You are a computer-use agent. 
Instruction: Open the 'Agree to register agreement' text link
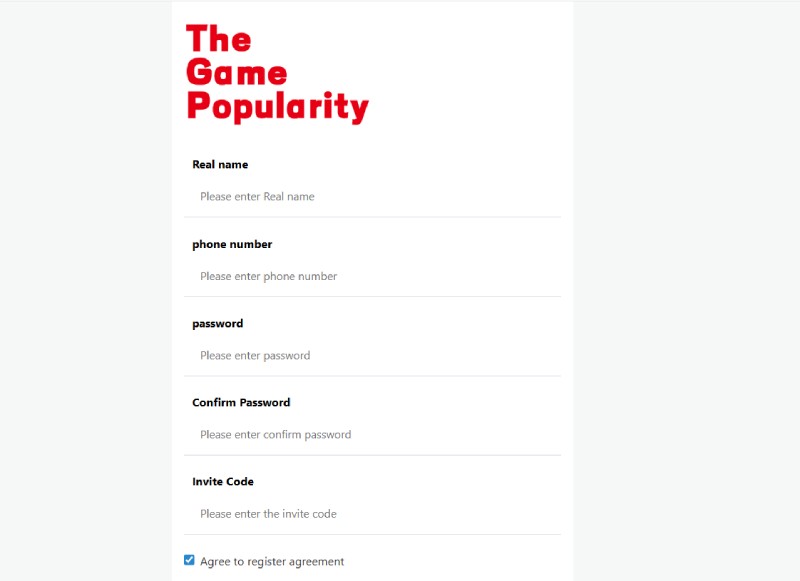pyautogui.click(x=272, y=562)
